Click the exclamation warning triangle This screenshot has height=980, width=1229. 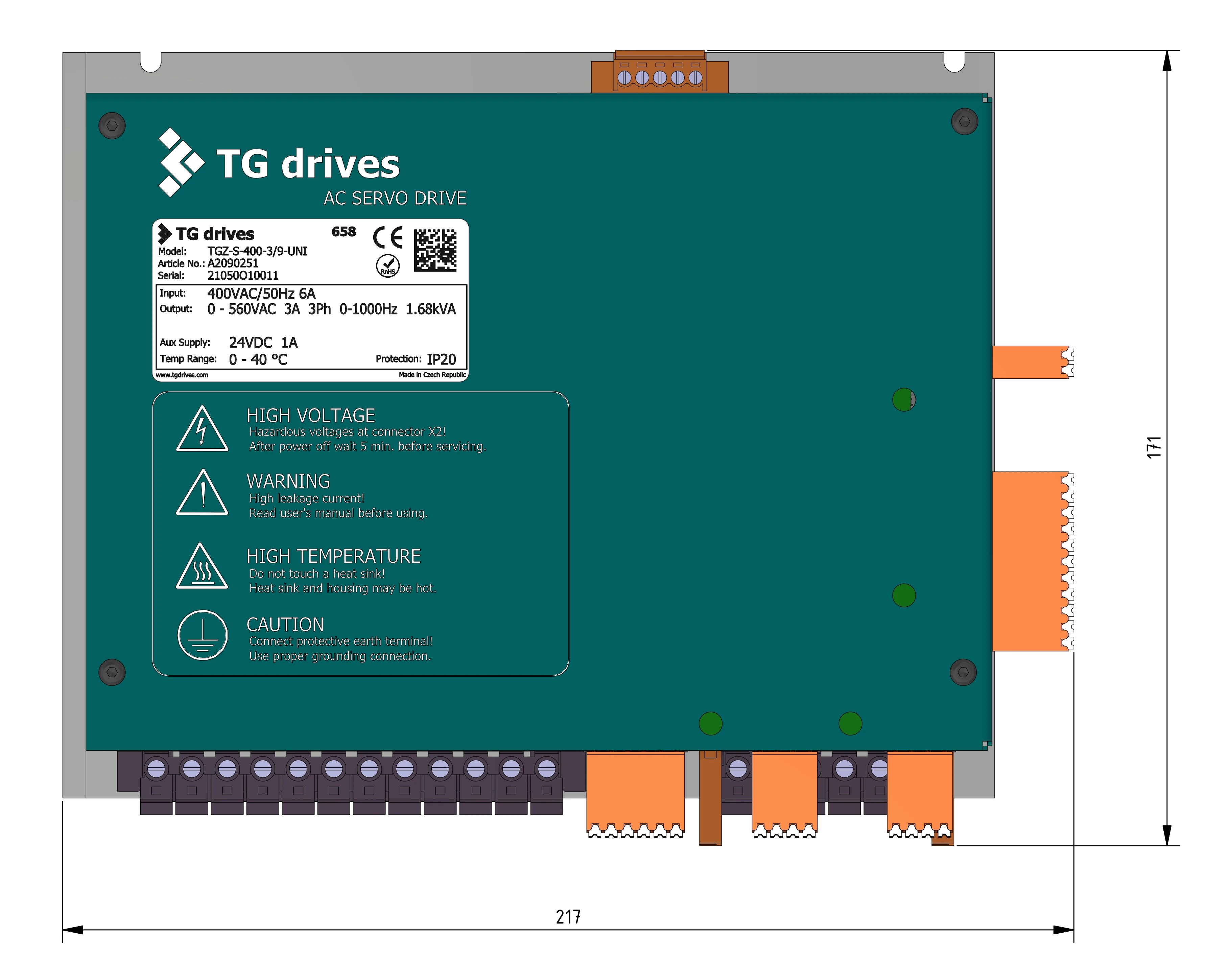[202, 492]
